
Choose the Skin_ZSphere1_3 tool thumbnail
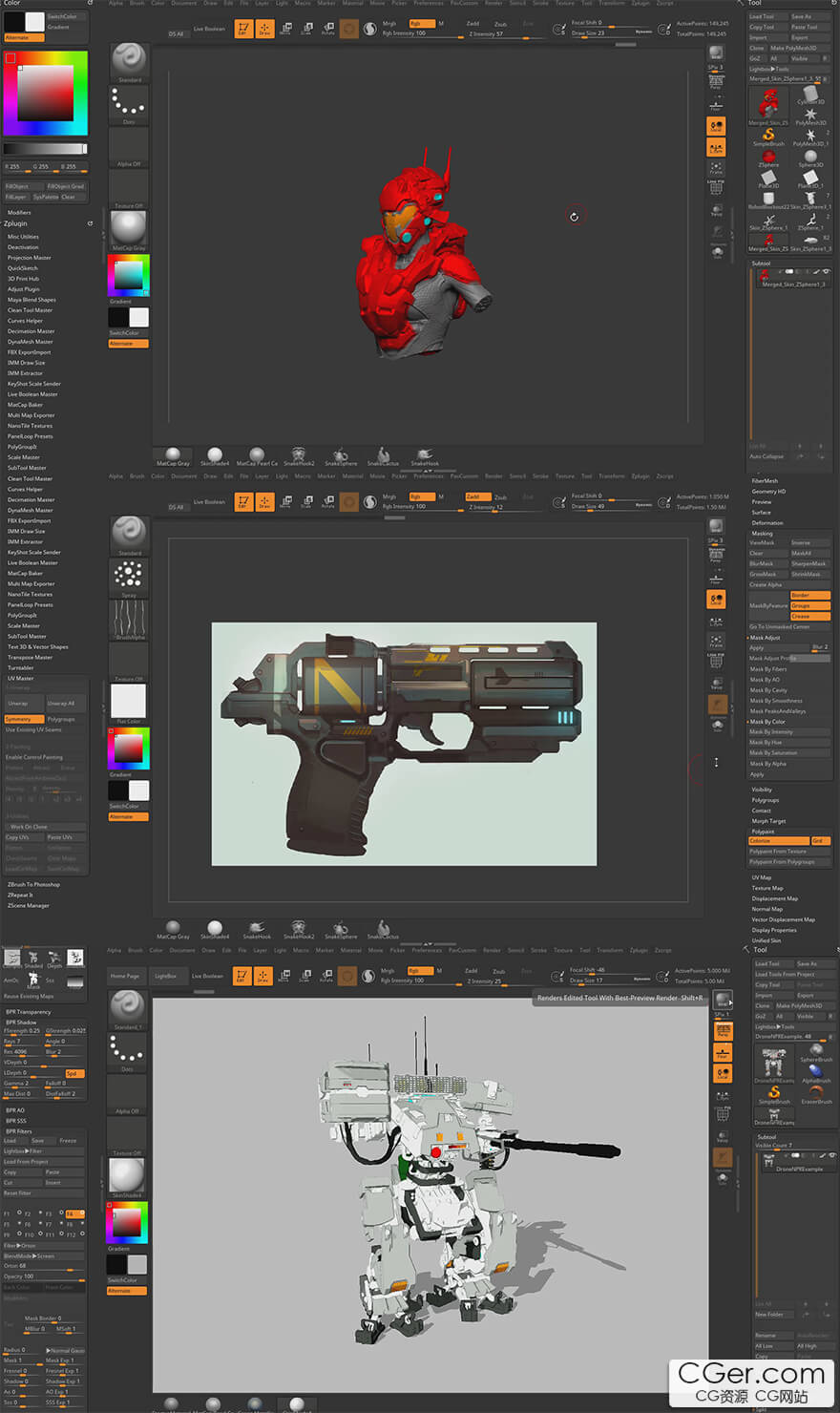click(x=810, y=242)
